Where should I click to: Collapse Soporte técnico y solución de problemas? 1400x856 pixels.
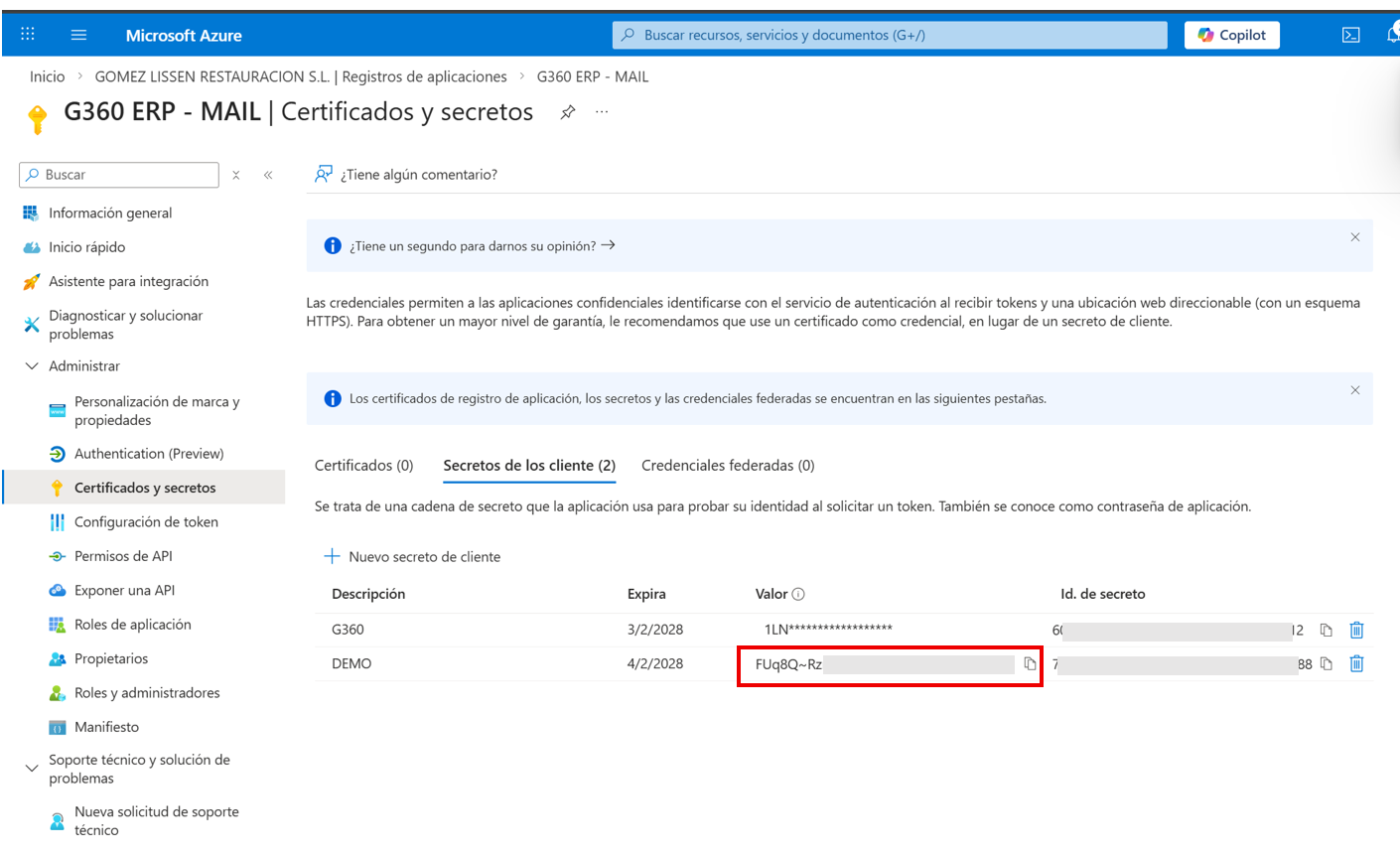(32, 769)
